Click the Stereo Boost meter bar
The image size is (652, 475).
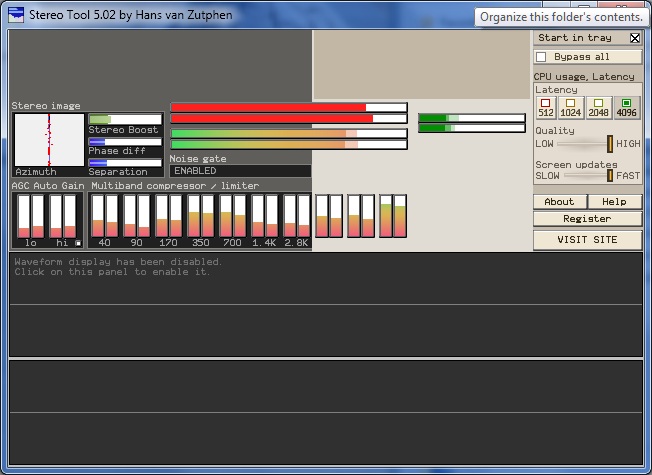(x=125, y=119)
